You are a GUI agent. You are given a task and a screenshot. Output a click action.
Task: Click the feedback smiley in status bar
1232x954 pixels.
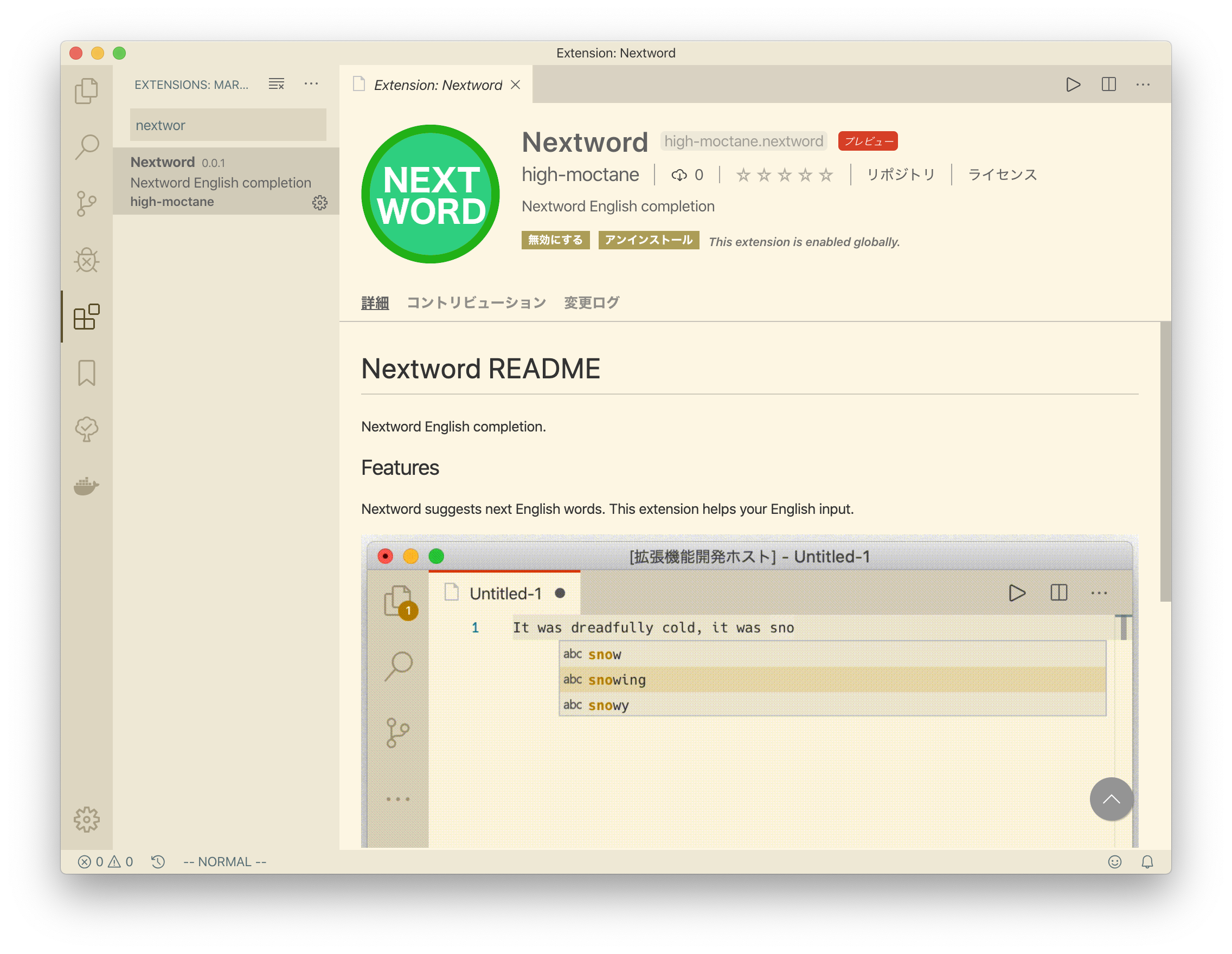[1115, 861]
